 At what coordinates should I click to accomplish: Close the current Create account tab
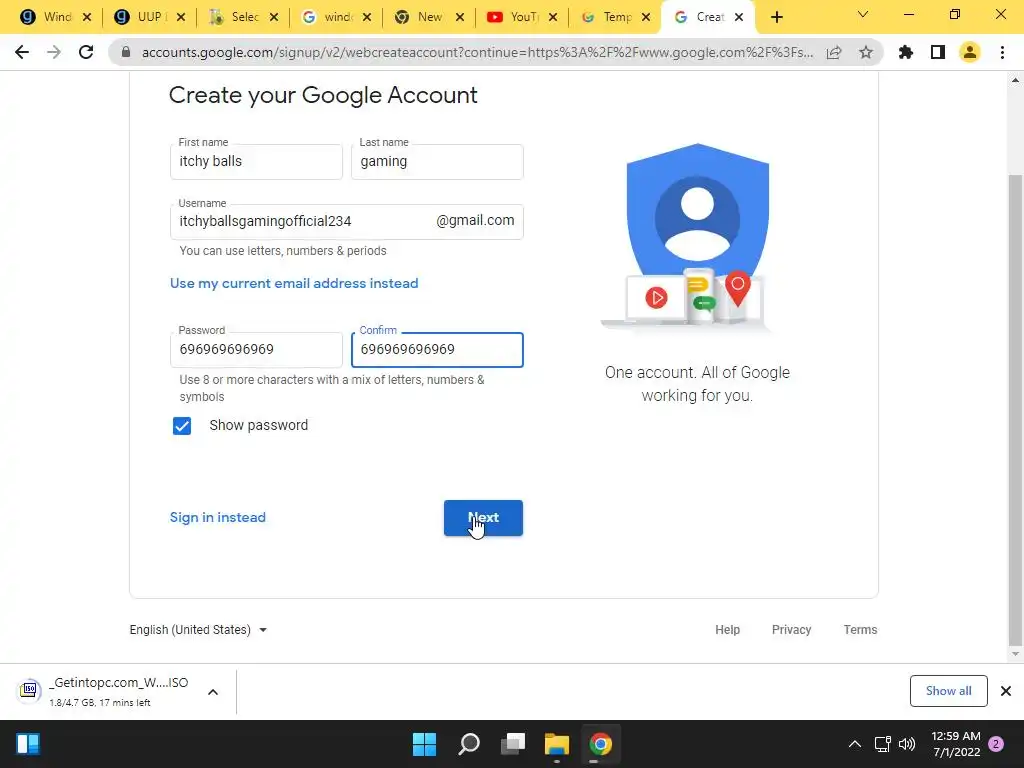(739, 17)
